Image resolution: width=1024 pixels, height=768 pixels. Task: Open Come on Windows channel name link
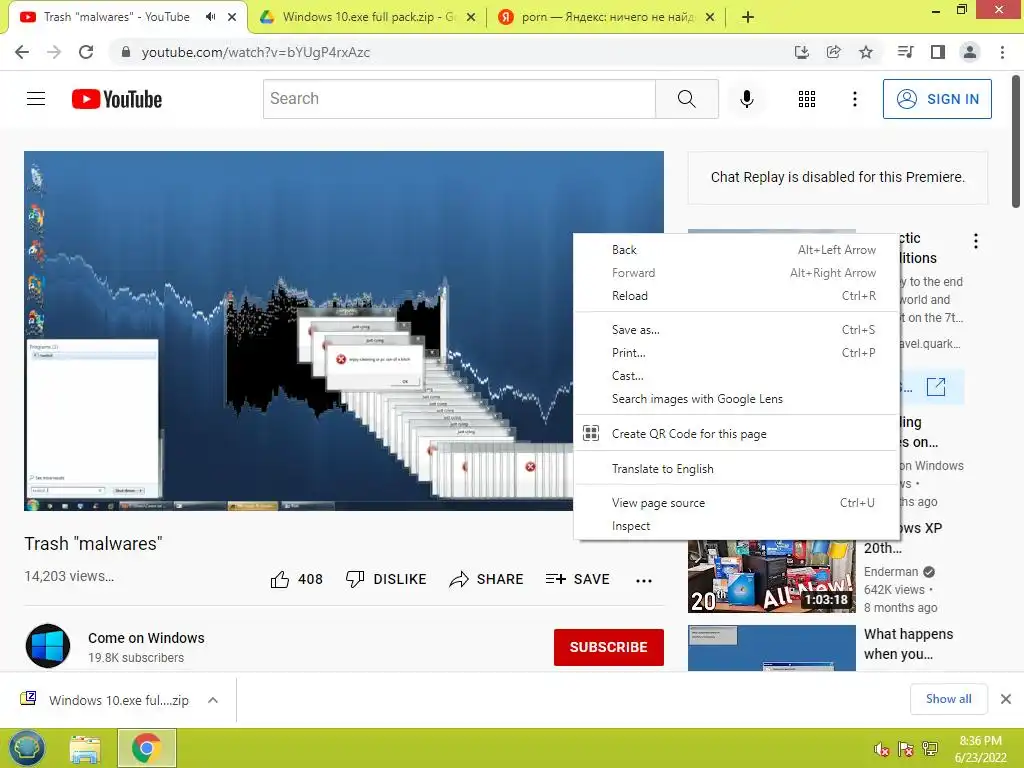coord(146,638)
